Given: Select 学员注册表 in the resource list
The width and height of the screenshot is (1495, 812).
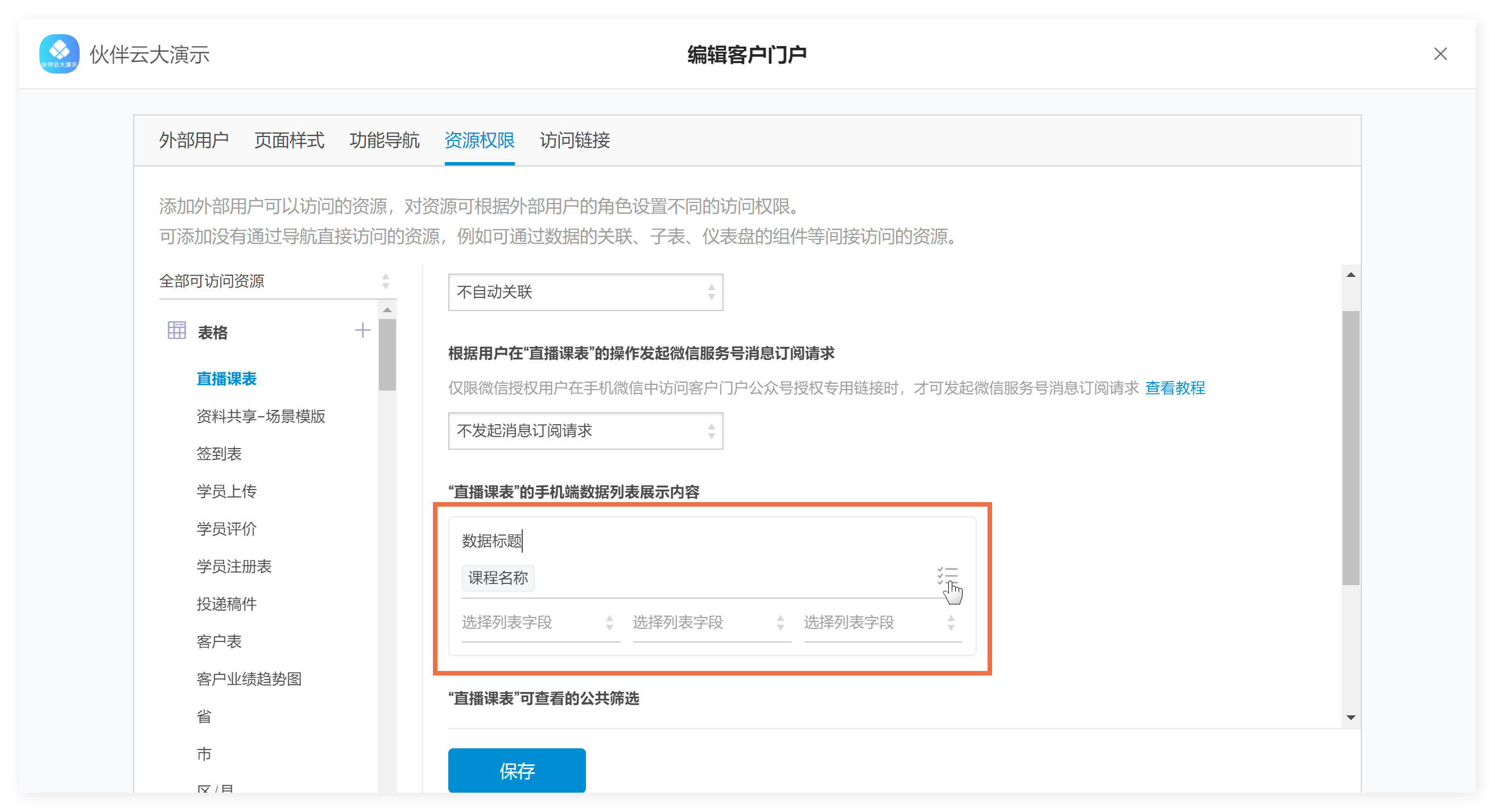Looking at the screenshot, I should pos(234,567).
